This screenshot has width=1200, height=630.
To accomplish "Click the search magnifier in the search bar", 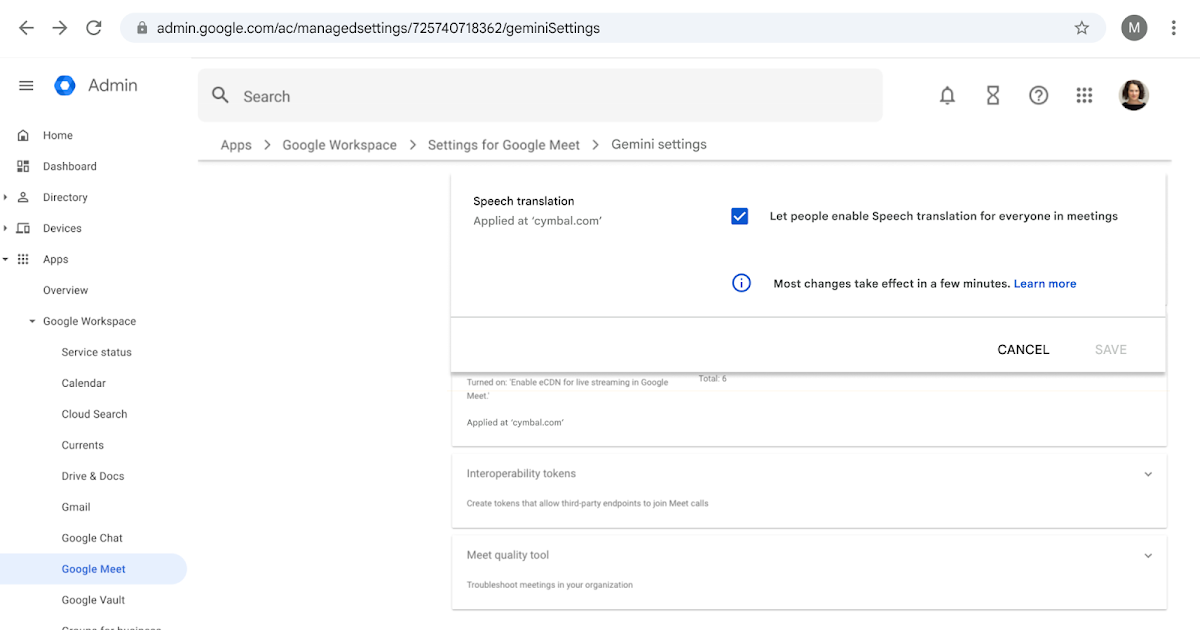I will click(220, 95).
